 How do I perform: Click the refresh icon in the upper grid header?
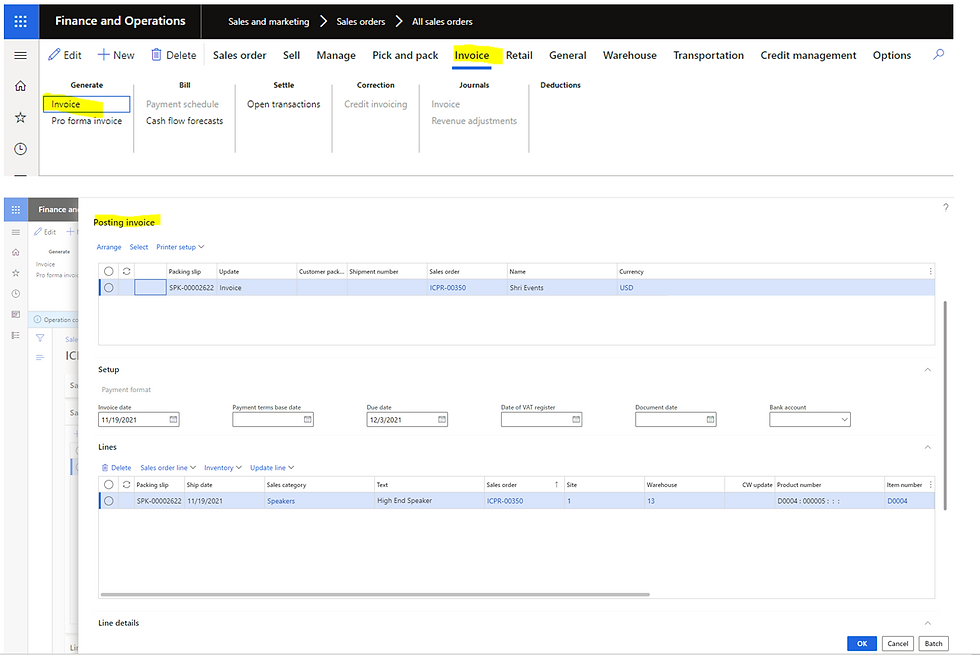126,271
